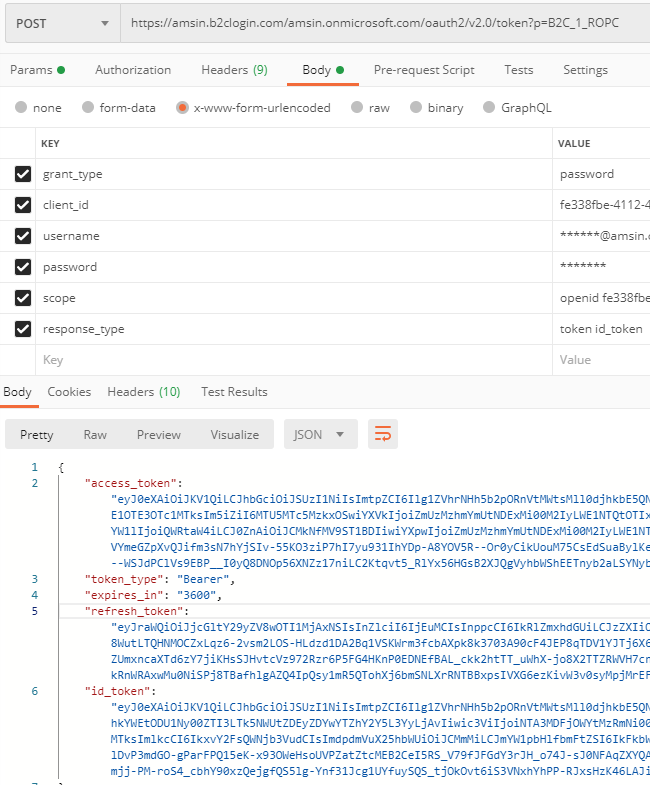Screen dimensions: 650x785
Task: Switch response view to Raw
Action: (x=95, y=435)
